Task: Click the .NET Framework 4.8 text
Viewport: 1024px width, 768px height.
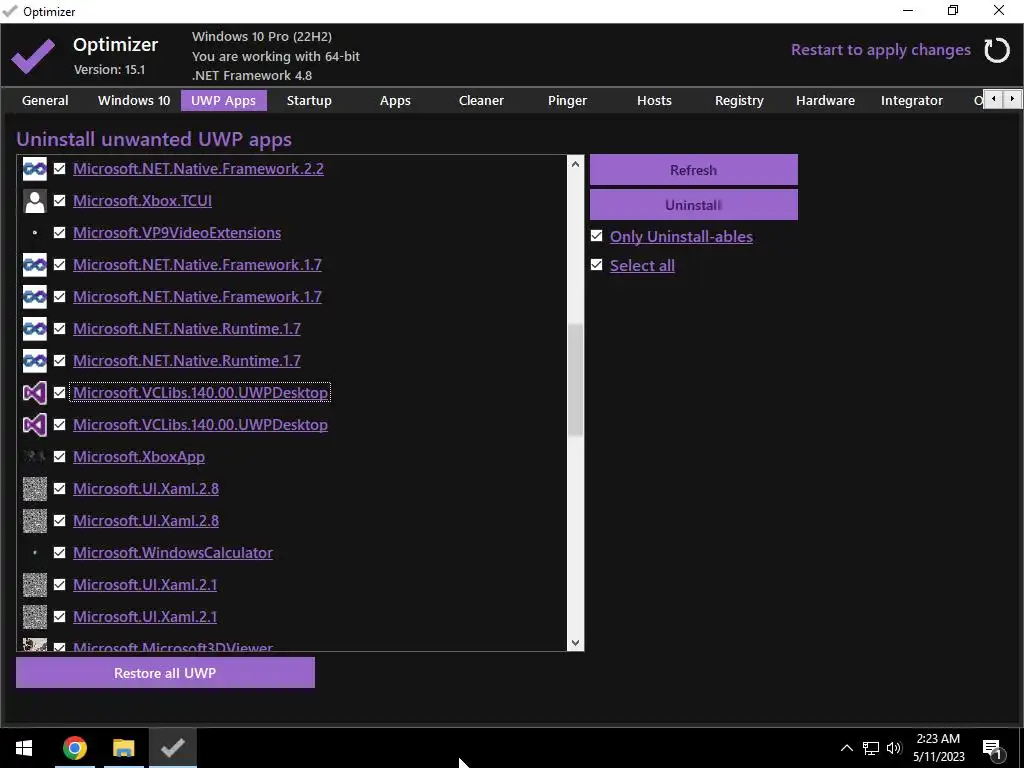Action: pyautogui.click(x=252, y=75)
